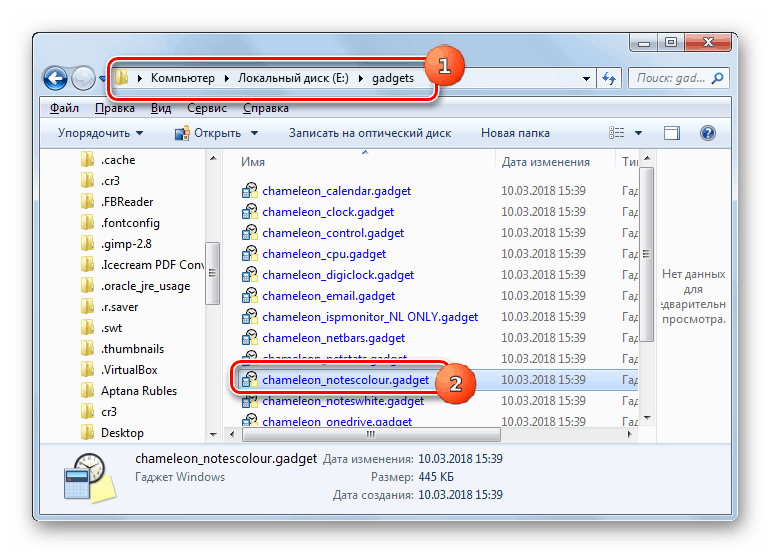Click right arrow of horizontal scrollbar

(629, 435)
